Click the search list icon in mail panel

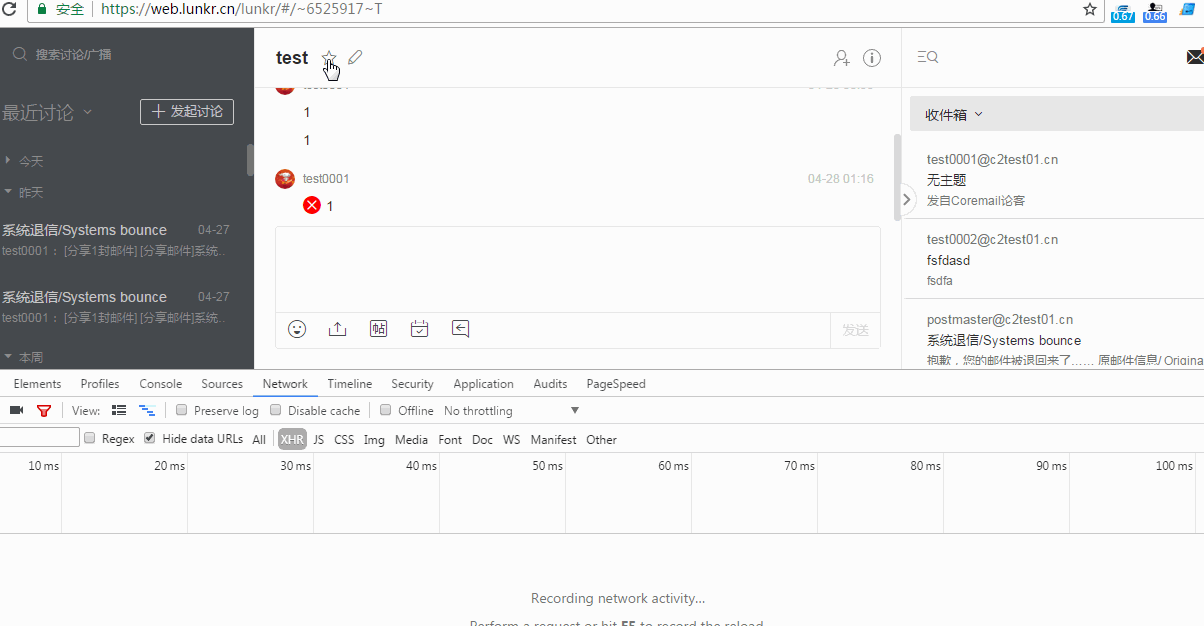point(927,58)
